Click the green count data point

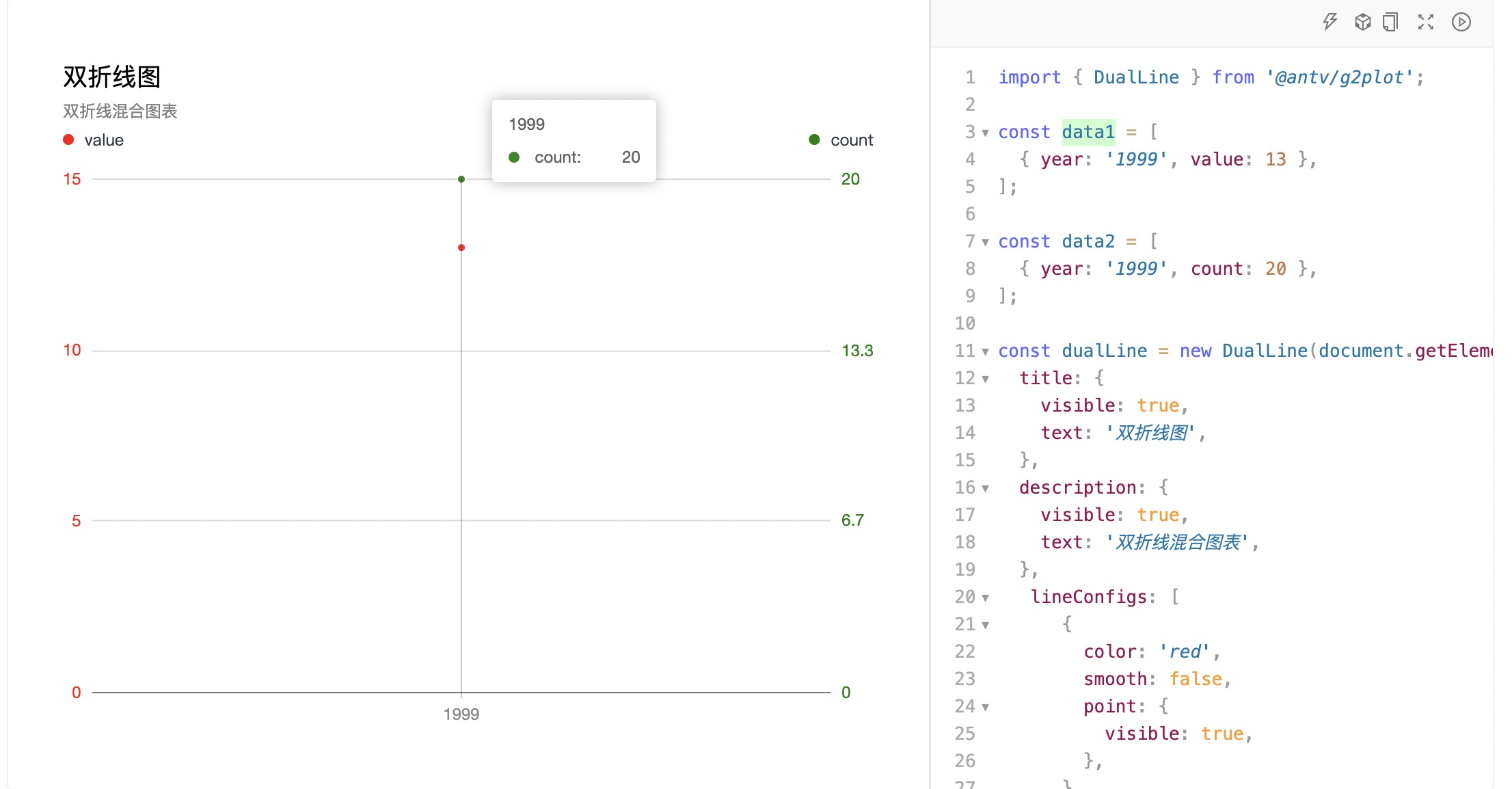point(461,179)
